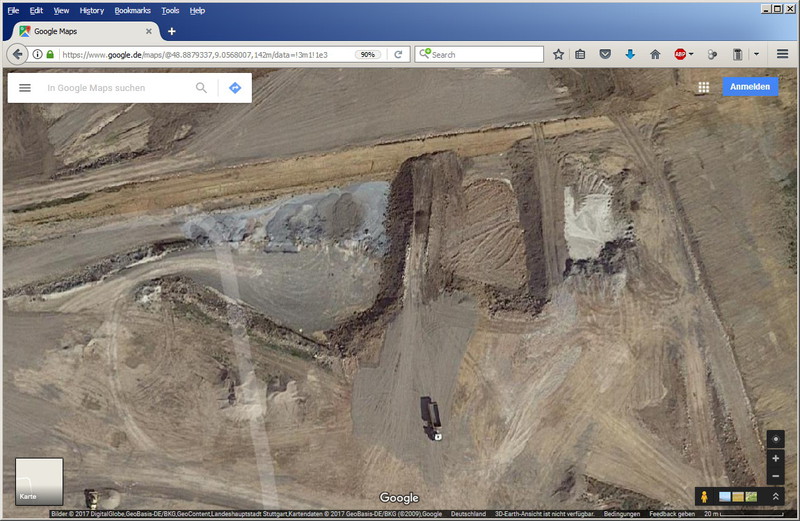Zoom out with the minus button

click(x=776, y=476)
